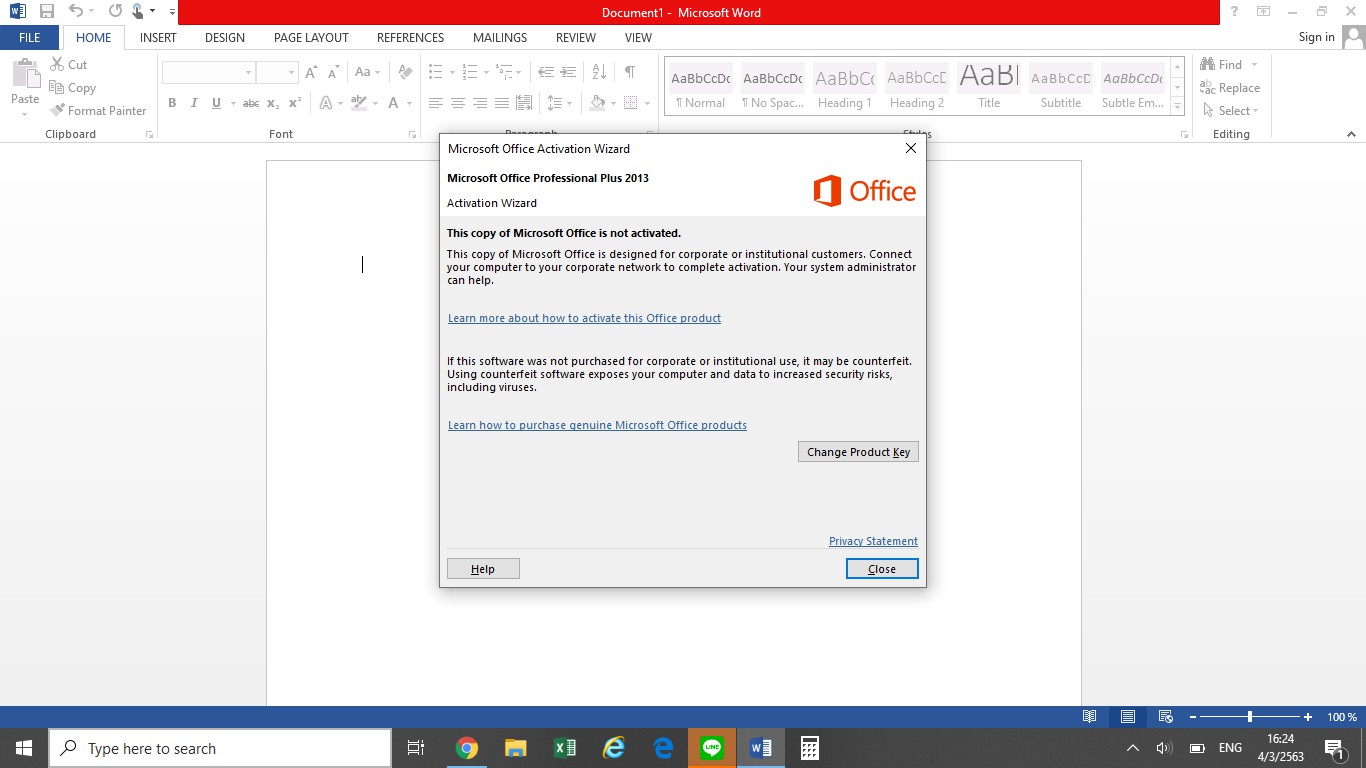
Task: Click the Undo arrow icon
Action: coord(76,12)
